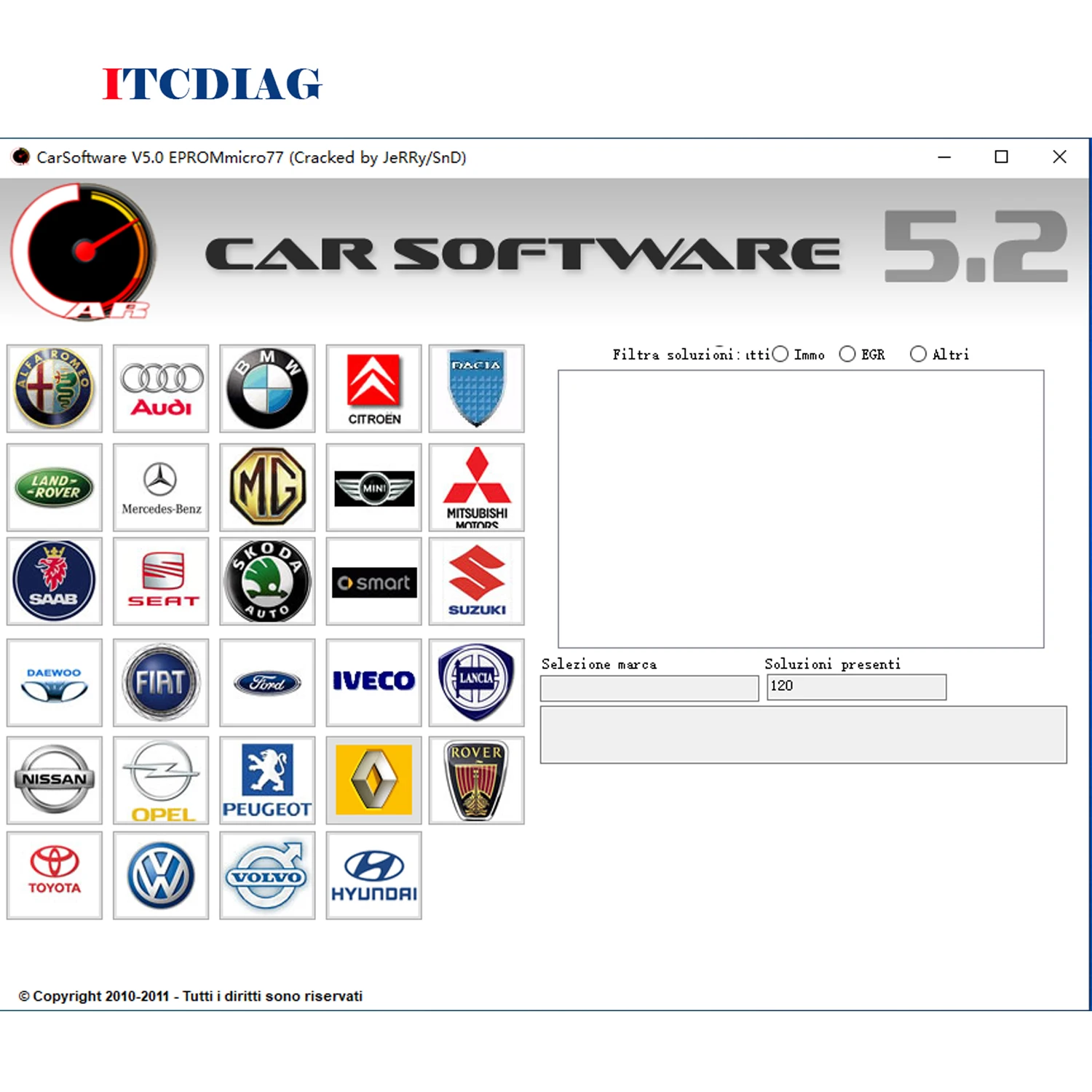Screen dimensions: 1092x1092
Task: Click the CarSoftware title bar app icon
Action: point(21,157)
